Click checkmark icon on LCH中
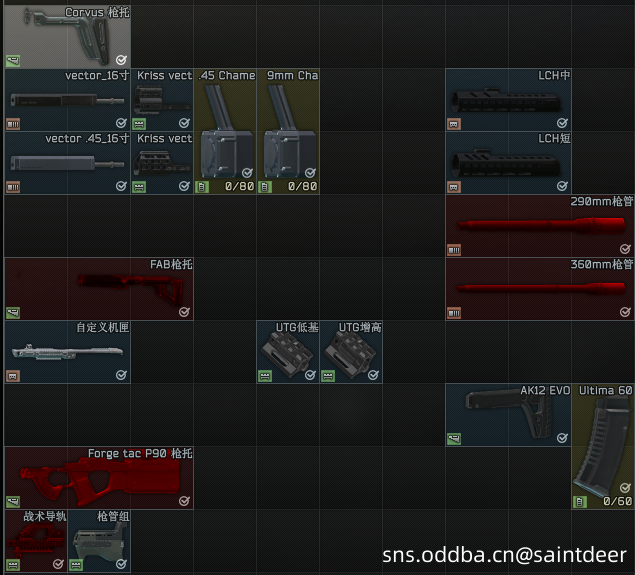Viewport: 635px width, 575px height. point(562,123)
